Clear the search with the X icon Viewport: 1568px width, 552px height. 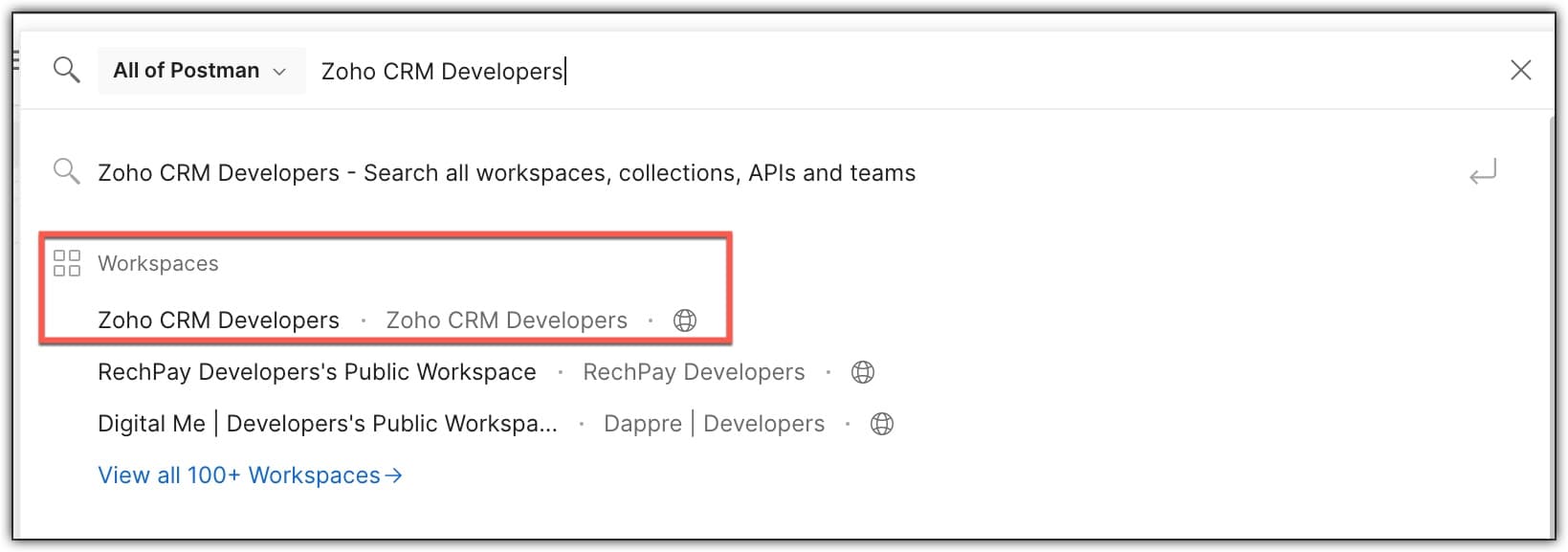pyautogui.click(x=1520, y=70)
